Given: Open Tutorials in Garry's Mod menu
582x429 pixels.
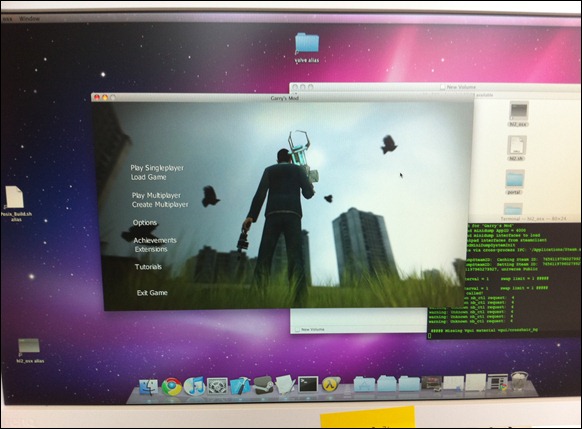Looking at the screenshot, I should (x=148, y=267).
